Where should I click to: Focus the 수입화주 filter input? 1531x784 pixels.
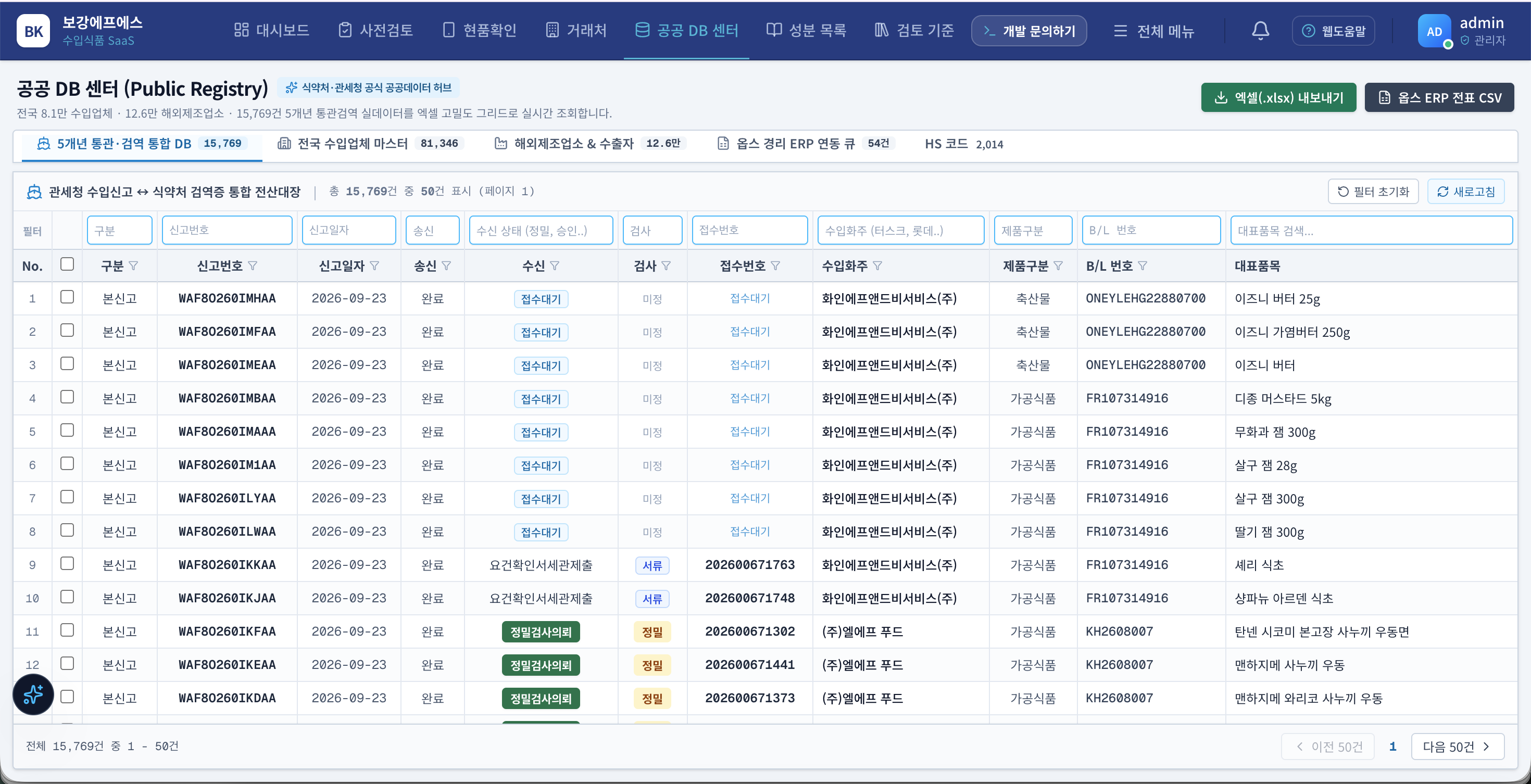click(900, 231)
